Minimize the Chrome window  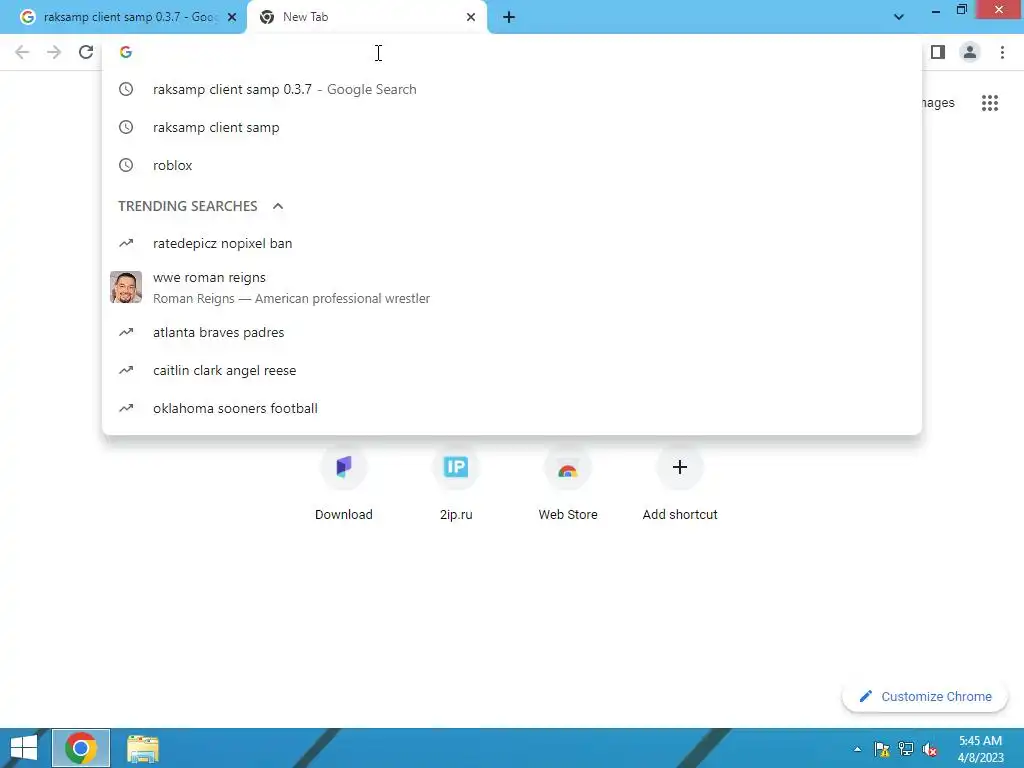(936, 11)
